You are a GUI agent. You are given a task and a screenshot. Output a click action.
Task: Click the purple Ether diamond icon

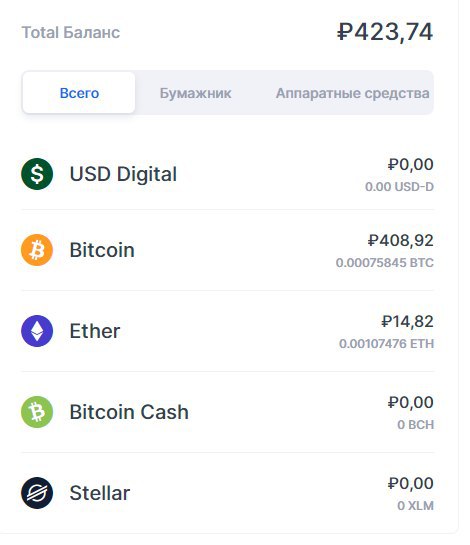pos(37,331)
